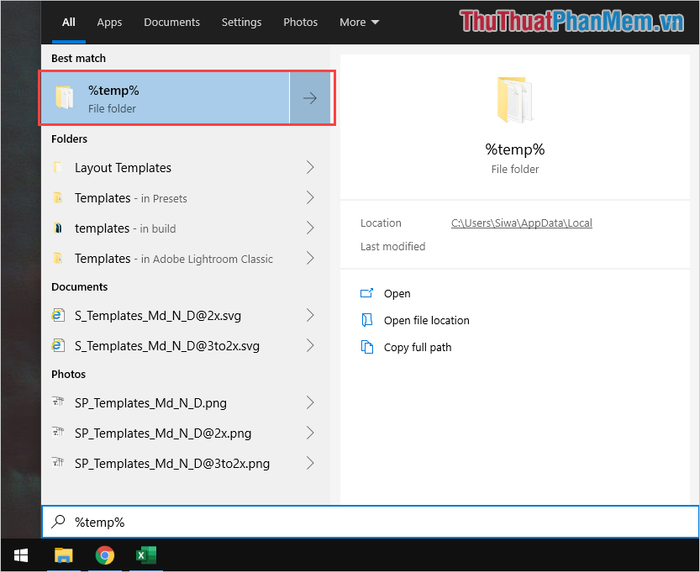Click image icon of SP_Templates_Md_N_D@2x.png
700x572 pixels.
click(x=58, y=431)
